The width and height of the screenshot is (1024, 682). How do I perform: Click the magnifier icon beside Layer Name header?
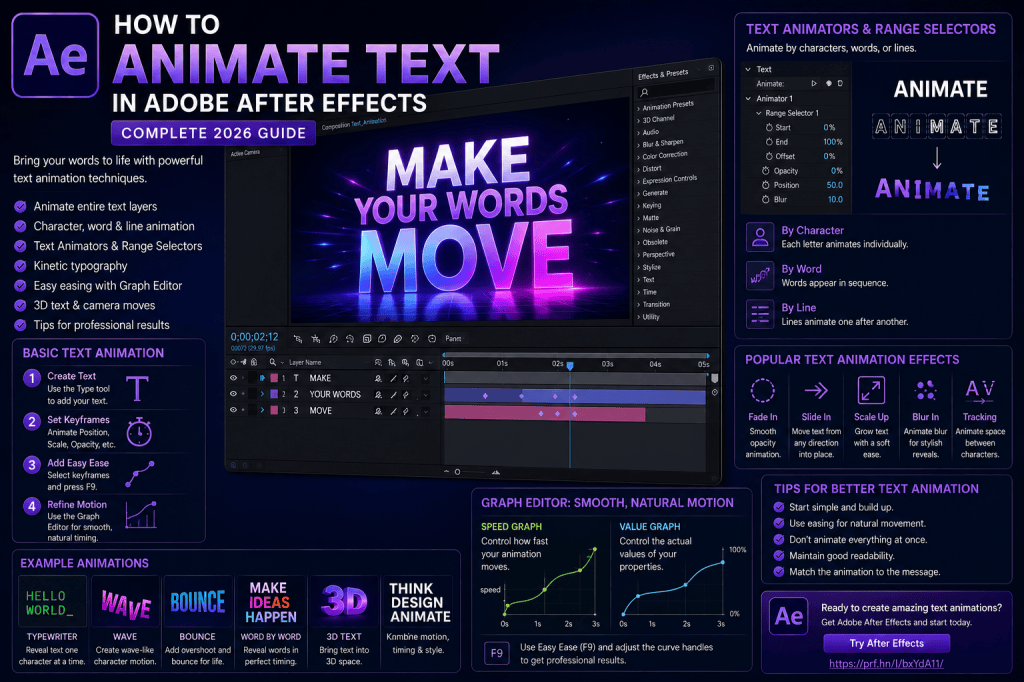pyautogui.click(x=272, y=362)
